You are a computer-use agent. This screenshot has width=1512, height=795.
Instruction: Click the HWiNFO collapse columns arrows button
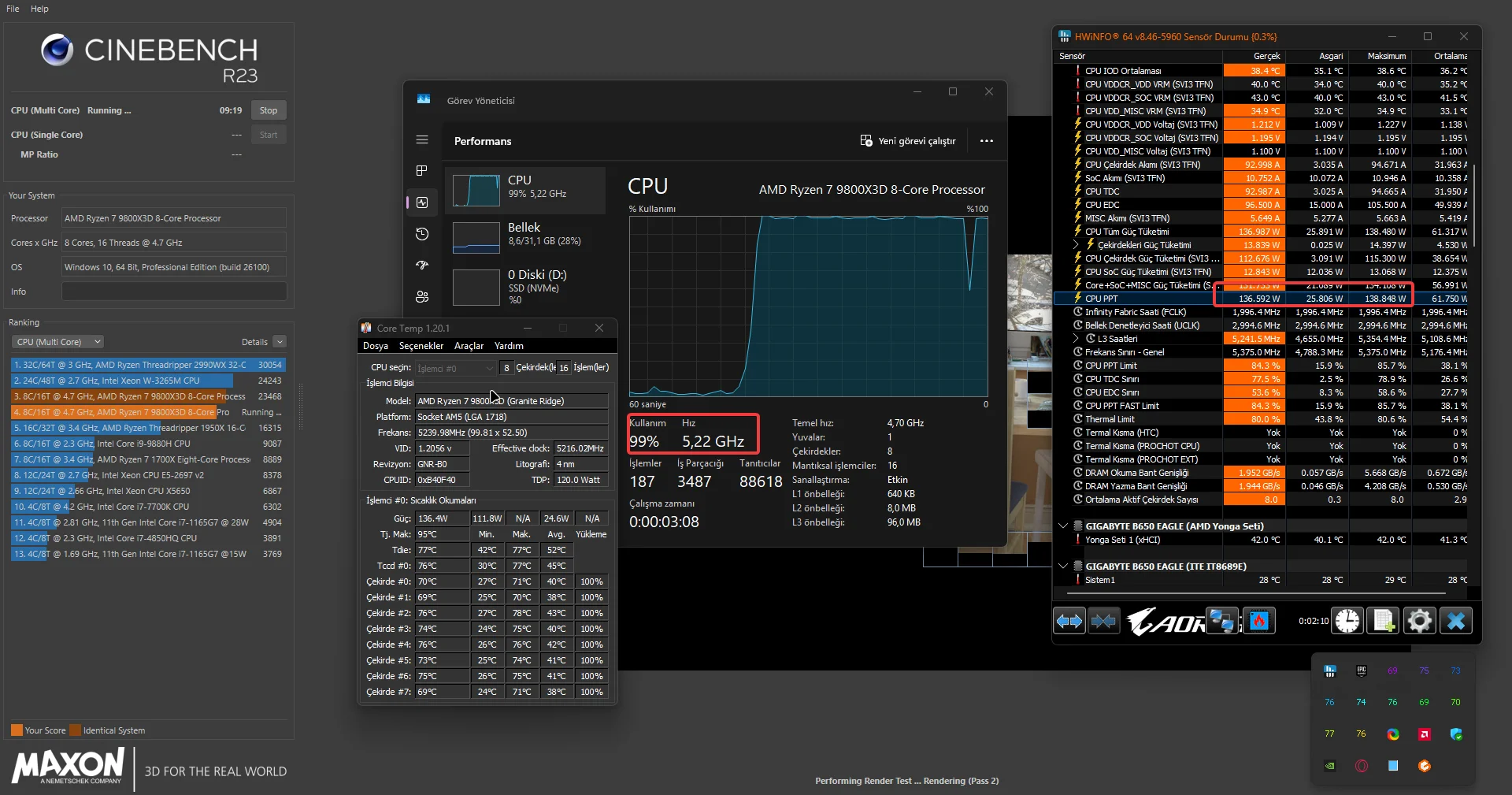pyautogui.click(x=1103, y=622)
